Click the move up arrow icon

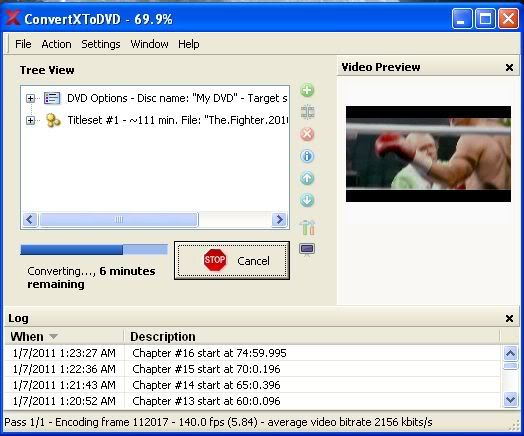[x=307, y=178]
